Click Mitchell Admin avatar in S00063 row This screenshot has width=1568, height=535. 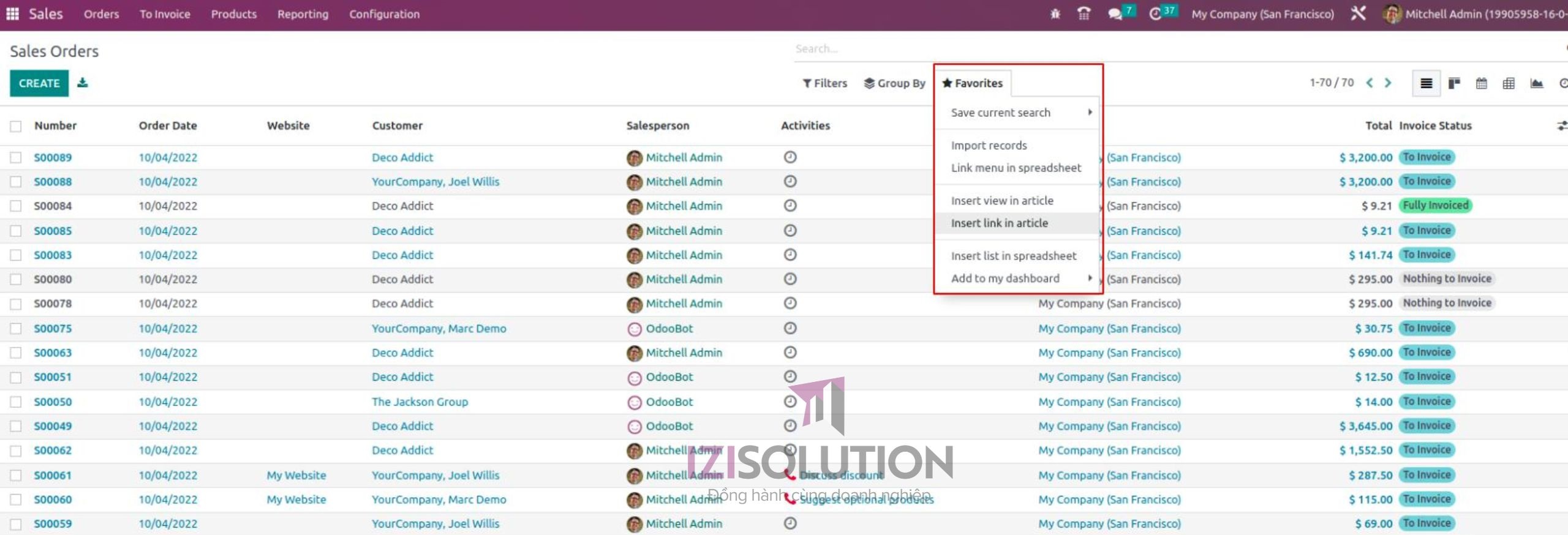pyautogui.click(x=635, y=353)
